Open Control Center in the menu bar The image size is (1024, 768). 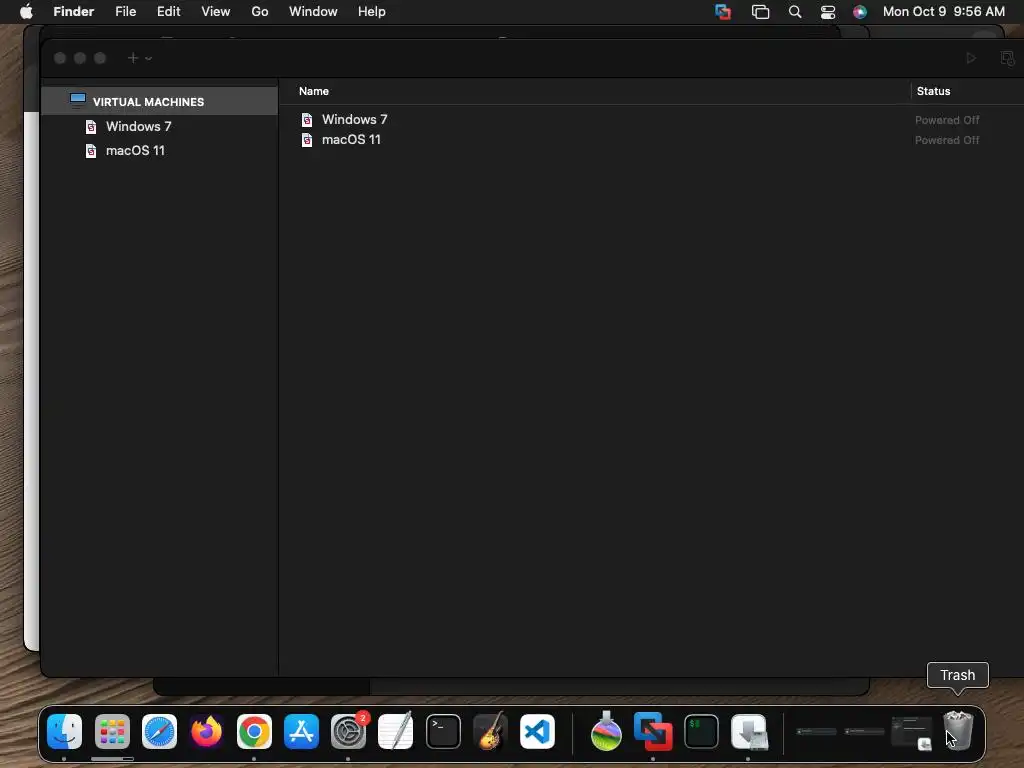pyautogui.click(x=828, y=12)
